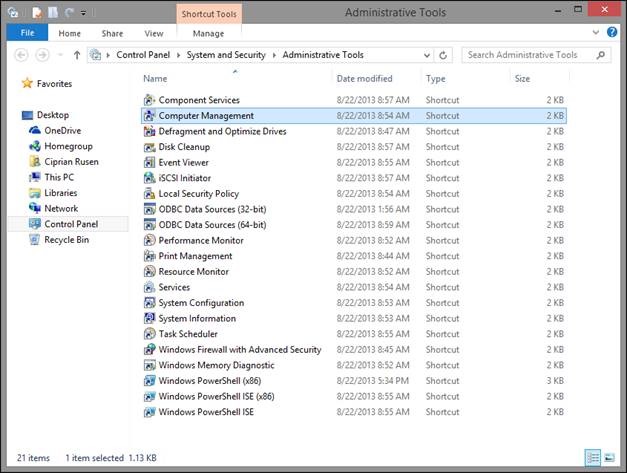
Task: Select Control Panel in the navigation pane
Action: click(68, 224)
